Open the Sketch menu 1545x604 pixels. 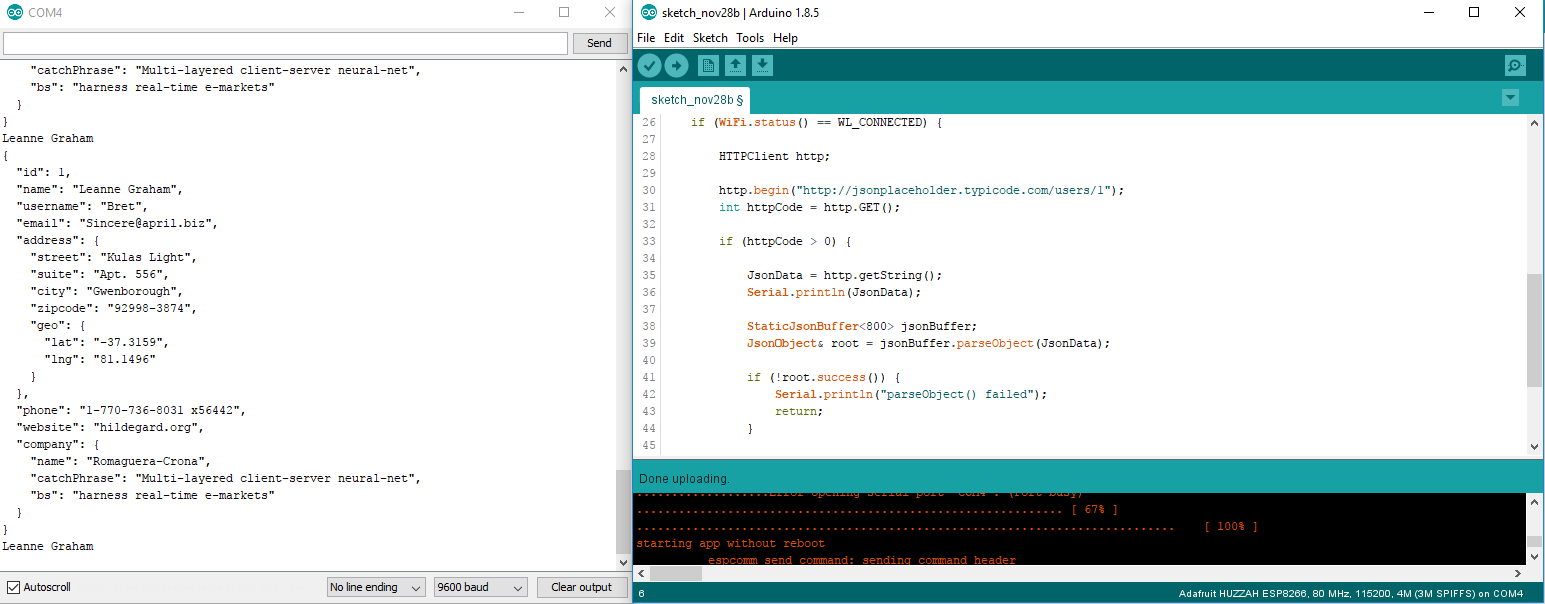click(710, 37)
